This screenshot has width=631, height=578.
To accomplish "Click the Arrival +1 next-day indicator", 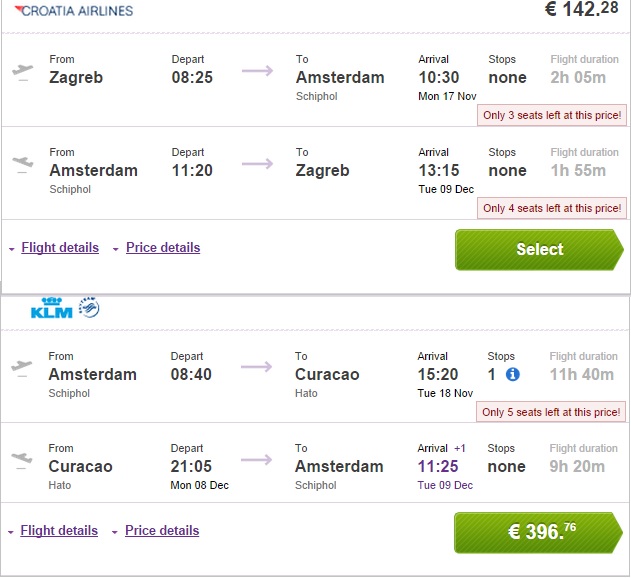I will (461, 448).
